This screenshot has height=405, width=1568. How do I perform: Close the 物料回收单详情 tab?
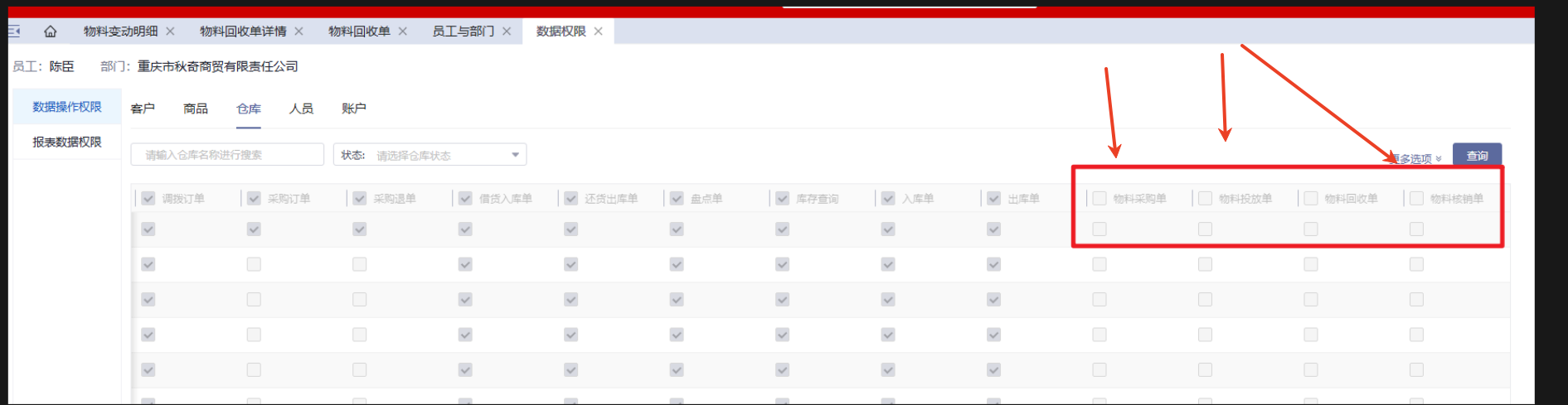tap(299, 31)
